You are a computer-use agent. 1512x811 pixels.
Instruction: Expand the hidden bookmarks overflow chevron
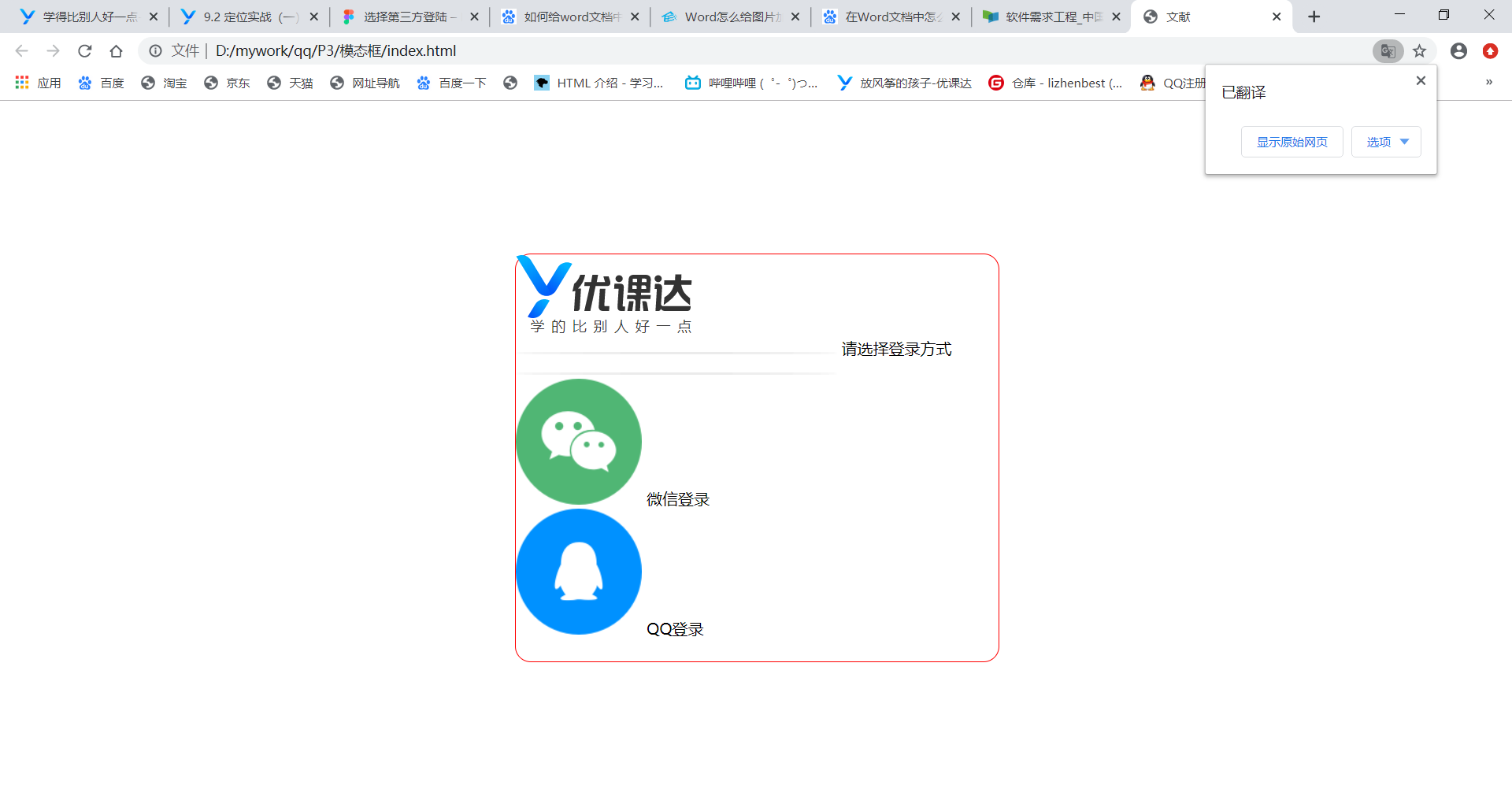tap(1489, 82)
